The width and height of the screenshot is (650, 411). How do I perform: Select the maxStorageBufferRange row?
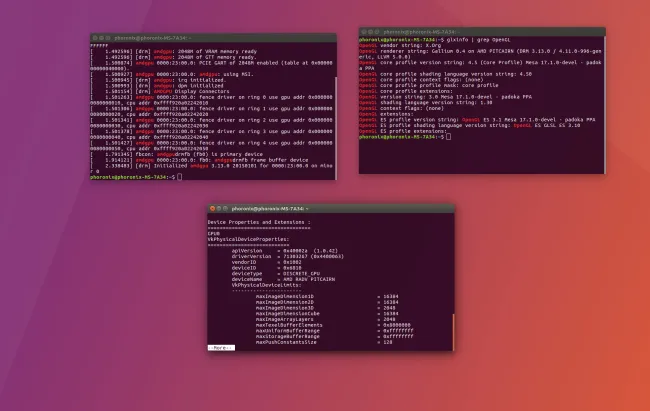pos(335,337)
